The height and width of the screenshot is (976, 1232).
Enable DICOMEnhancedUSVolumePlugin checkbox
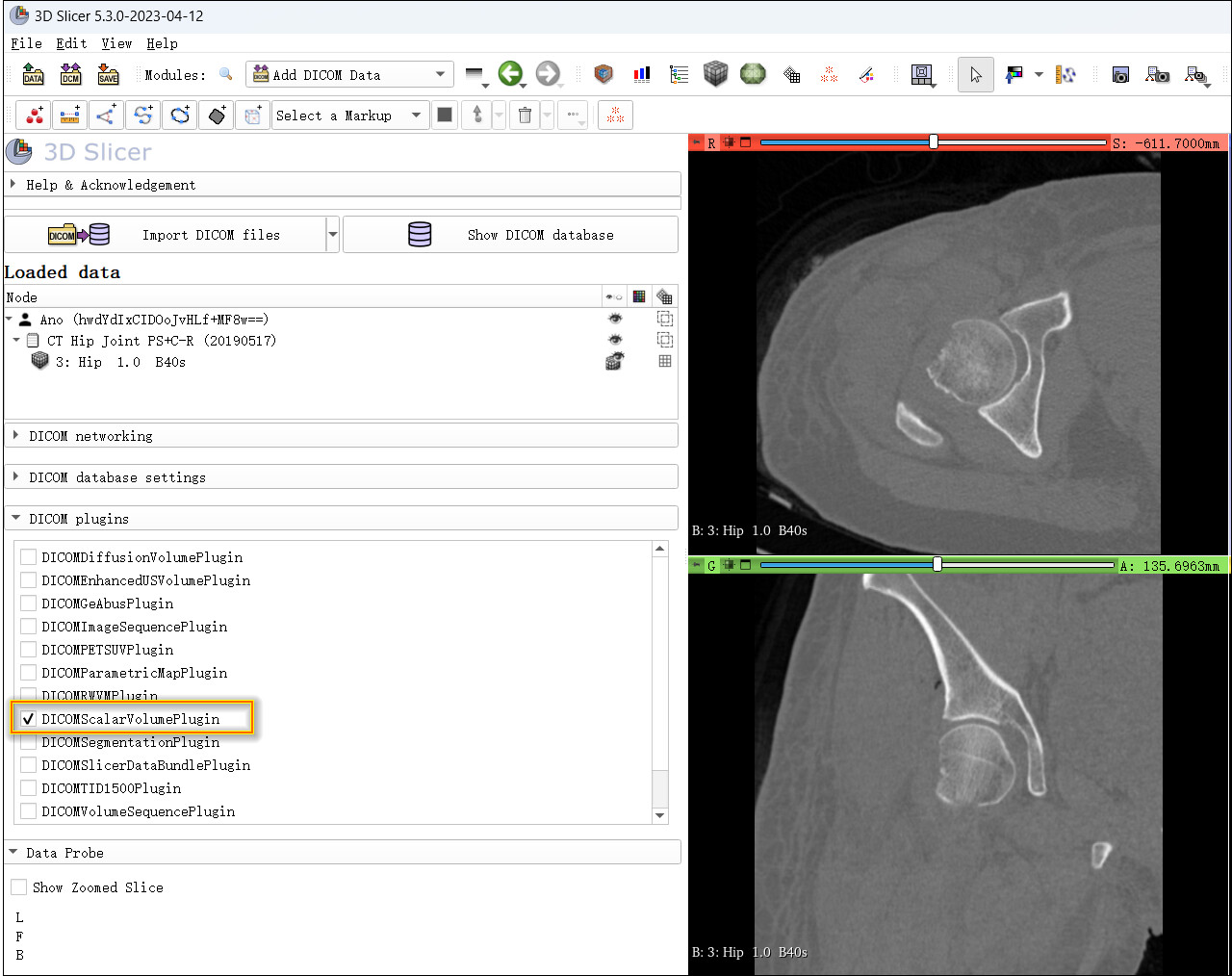[x=28, y=580]
